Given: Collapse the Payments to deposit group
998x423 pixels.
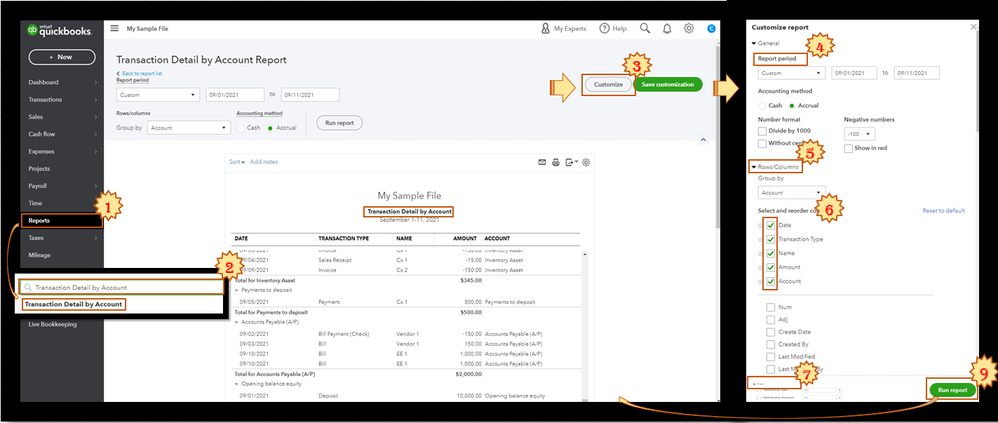Looking at the screenshot, I should (237, 290).
